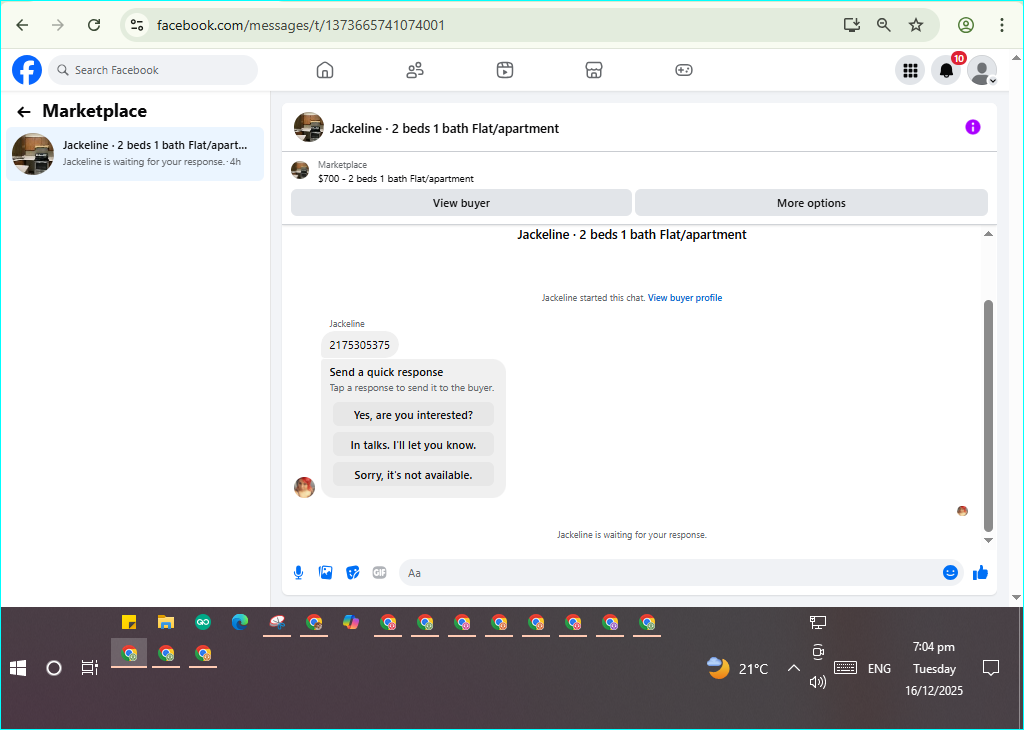The height and width of the screenshot is (730, 1024).
Task: Open the Gaming tab icon
Action: (684, 70)
